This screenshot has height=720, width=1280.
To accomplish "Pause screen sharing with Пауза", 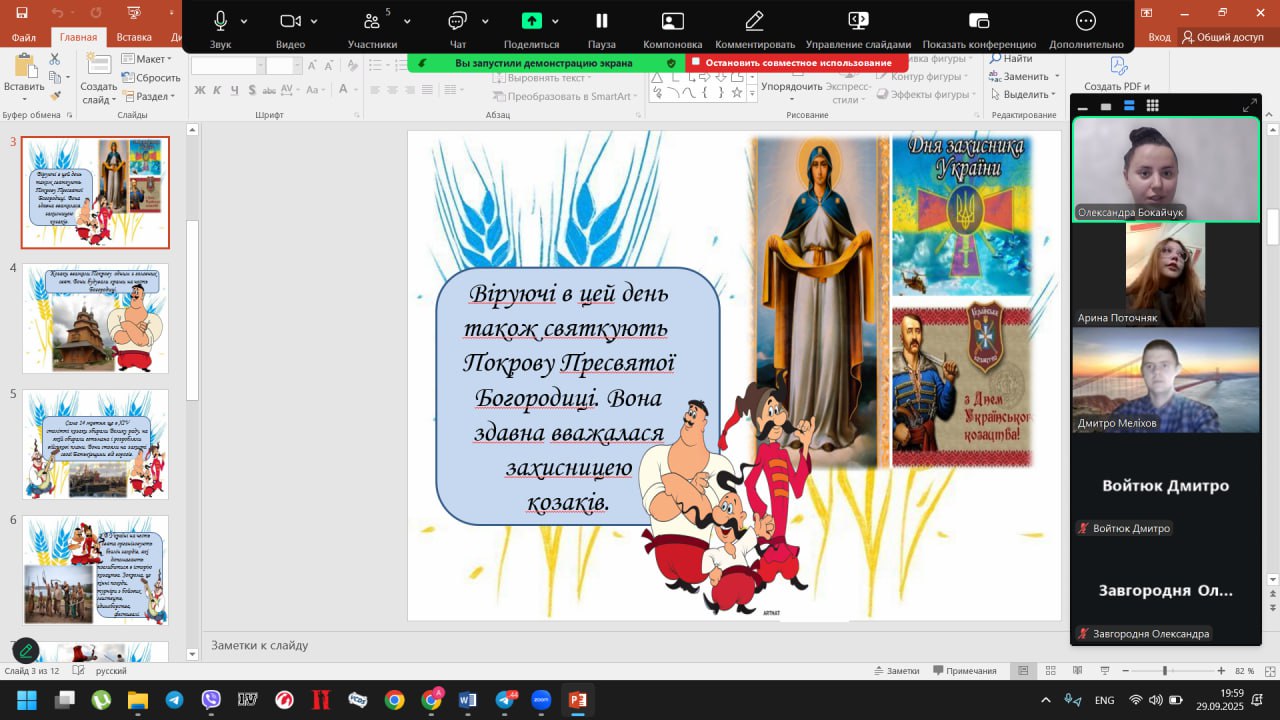I will tap(601, 22).
